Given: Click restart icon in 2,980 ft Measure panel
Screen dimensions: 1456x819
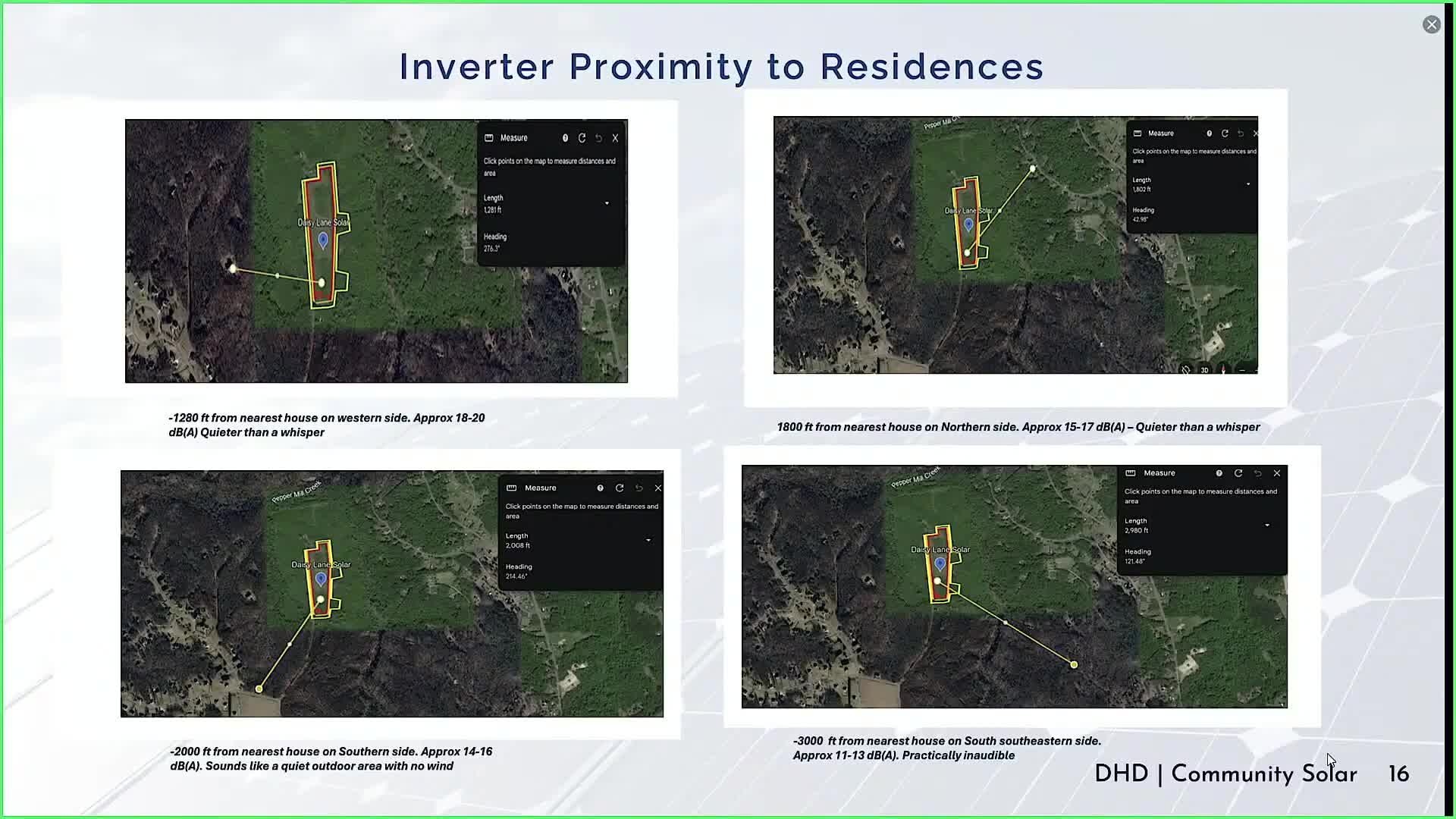Looking at the screenshot, I should tap(1238, 473).
